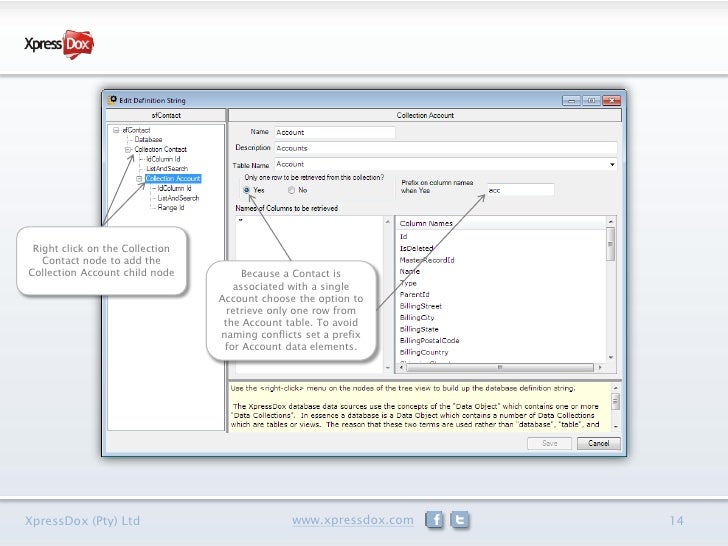Click the help text scrollbar thumb
This screenshot has width=728, height=546.
616,401
